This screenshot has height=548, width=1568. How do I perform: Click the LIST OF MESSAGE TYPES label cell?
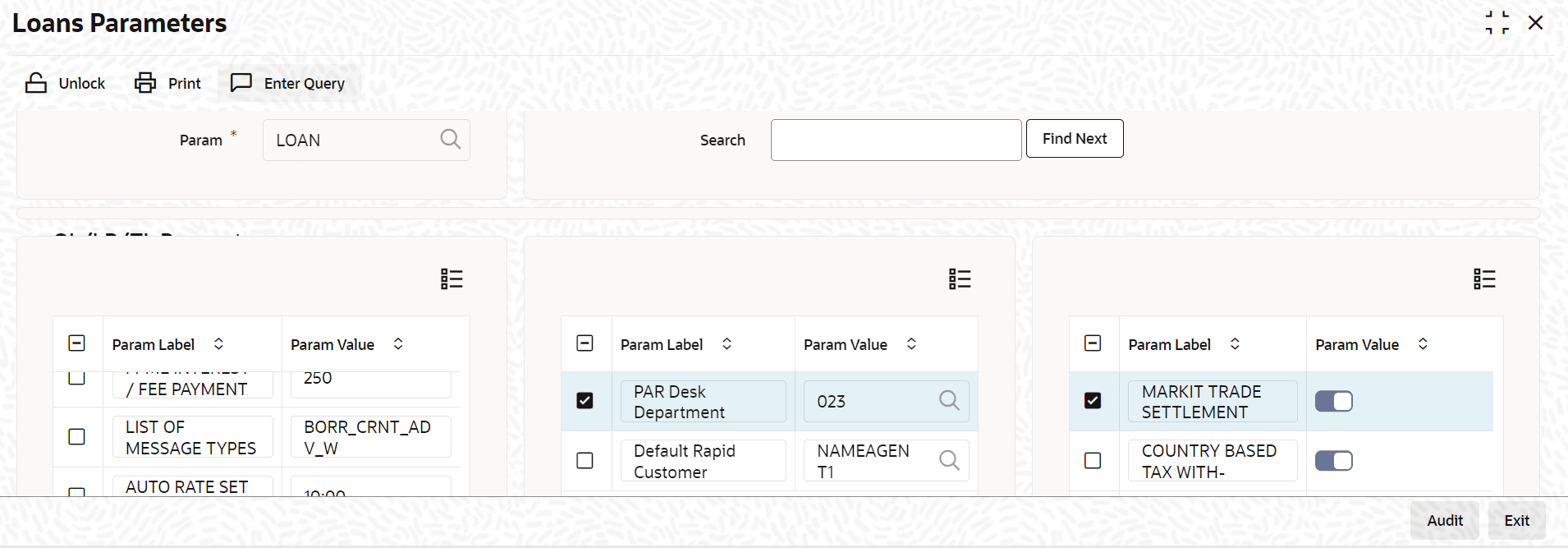(193, 437)
